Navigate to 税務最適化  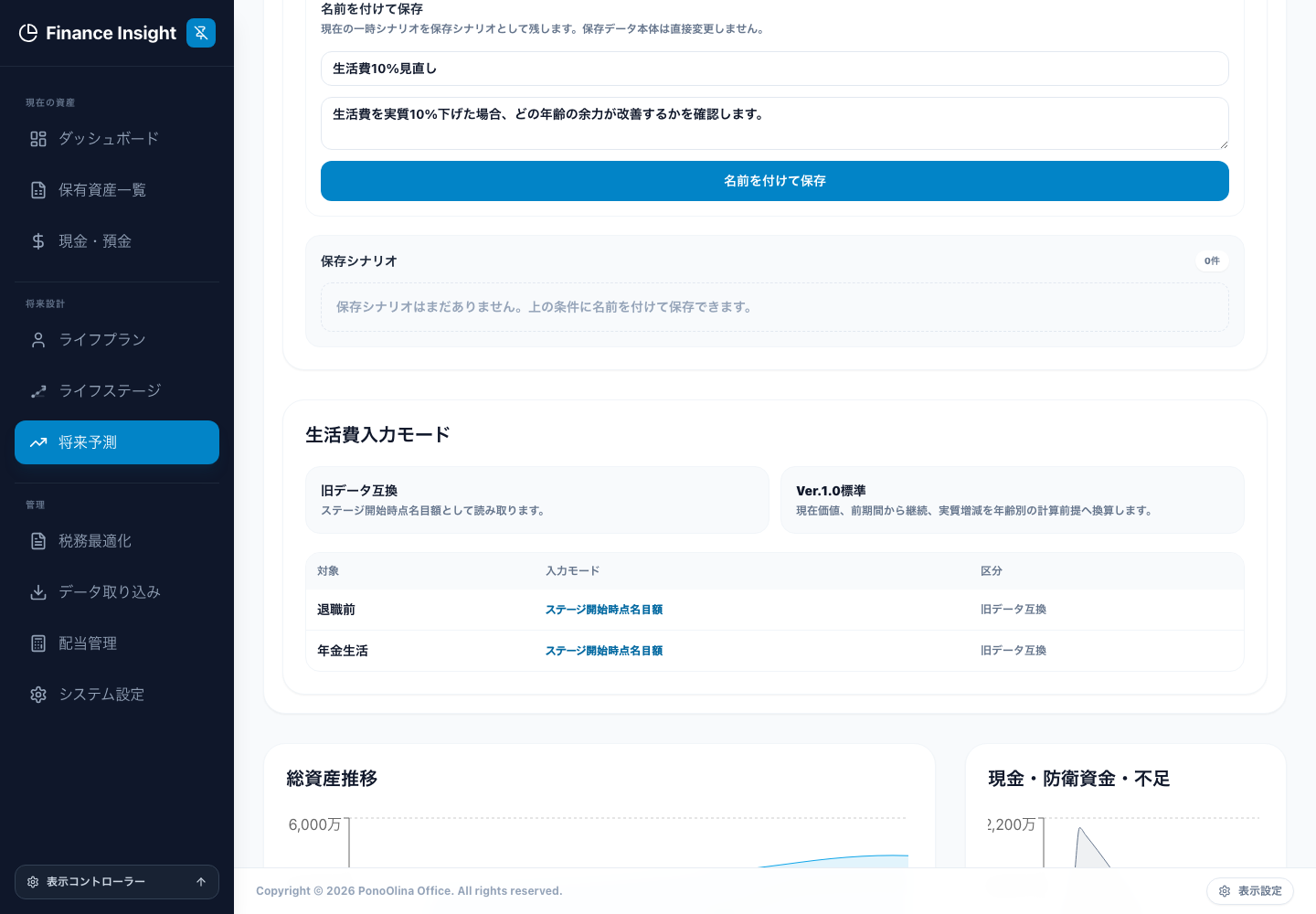click(117, 541)
